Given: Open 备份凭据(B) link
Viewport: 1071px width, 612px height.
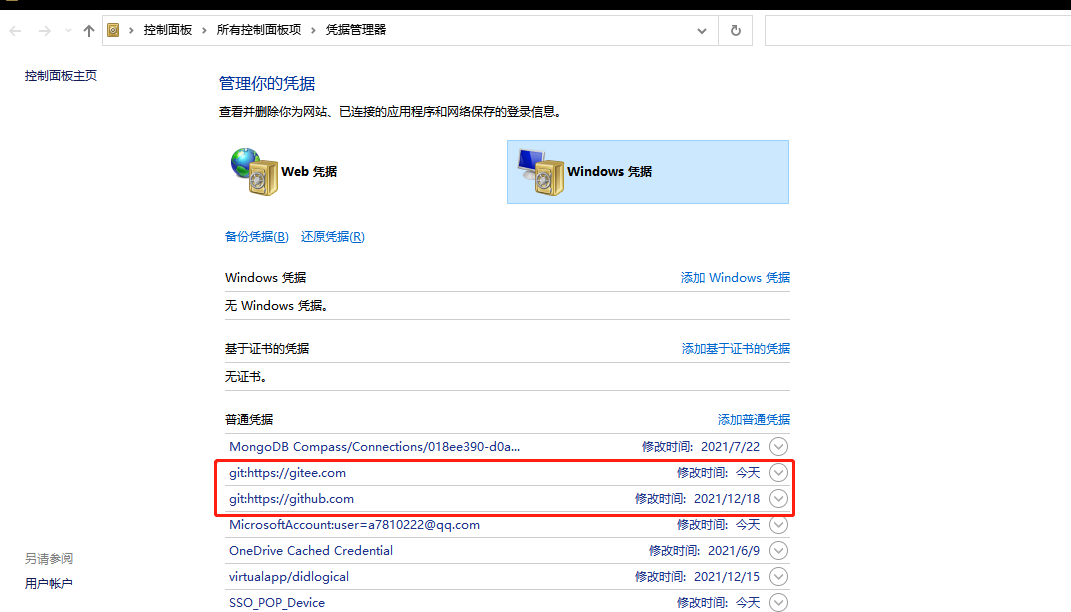Looking at the screenshot, I should tap(257, 236).
